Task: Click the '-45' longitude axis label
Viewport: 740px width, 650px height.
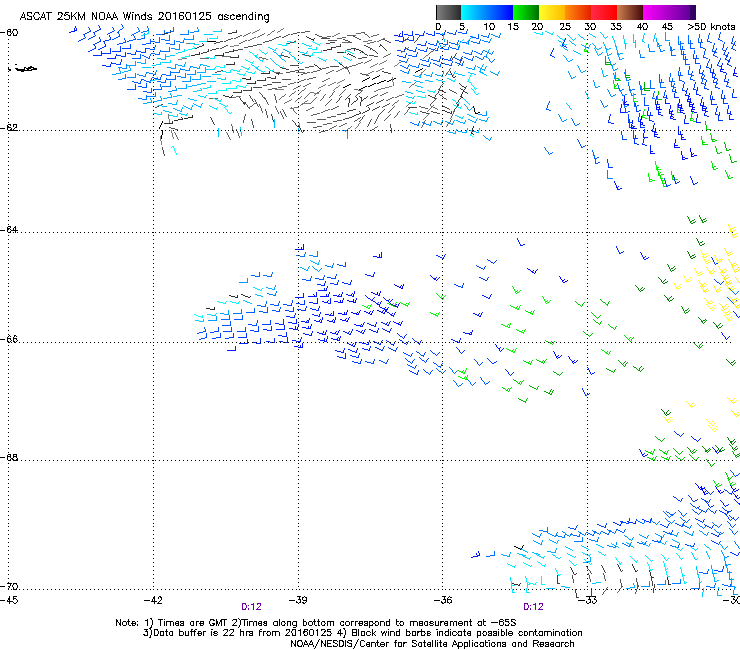Action: 9,600
